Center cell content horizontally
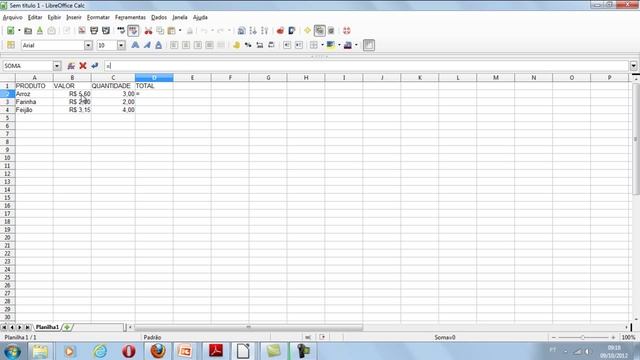 click(186, 45)
